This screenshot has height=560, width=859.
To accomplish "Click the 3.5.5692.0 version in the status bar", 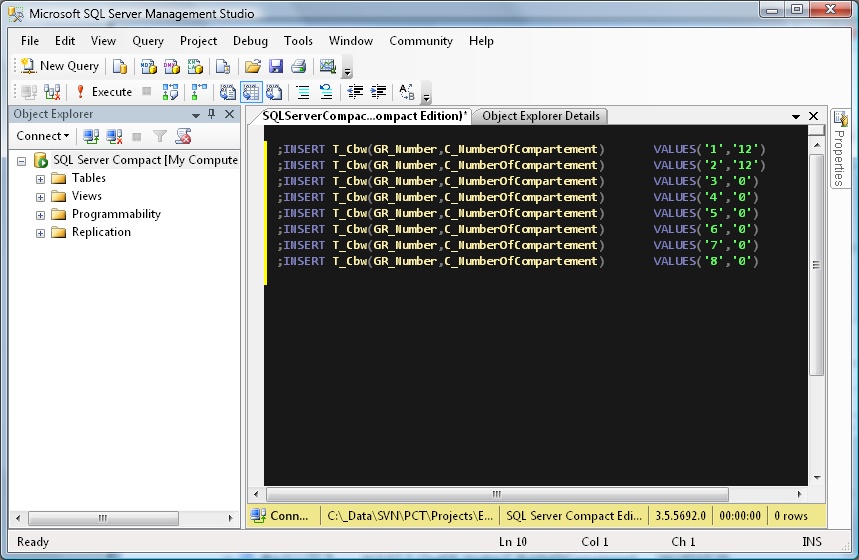I will coord(680,516).
